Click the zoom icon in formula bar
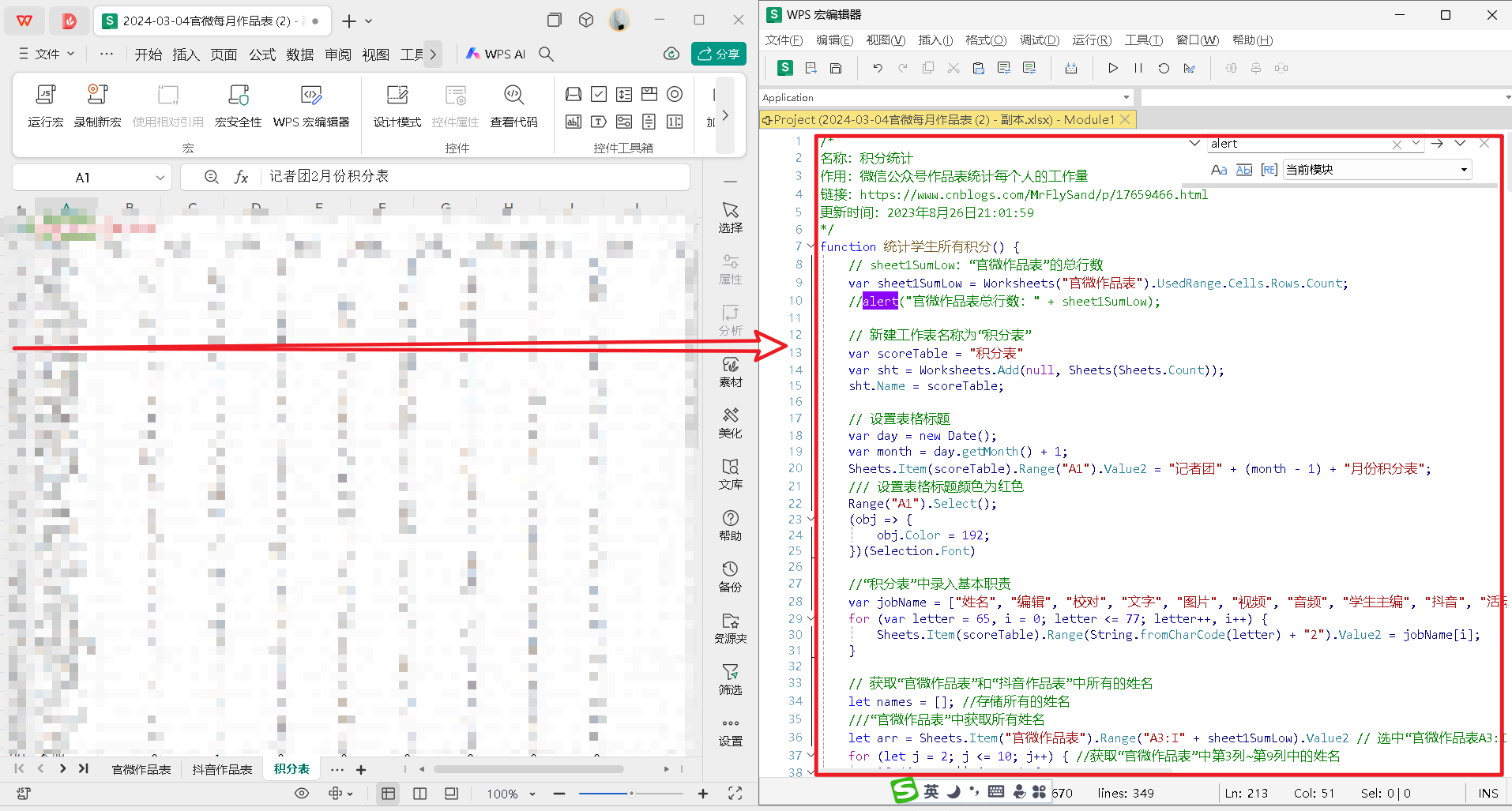 click(211, 177)
